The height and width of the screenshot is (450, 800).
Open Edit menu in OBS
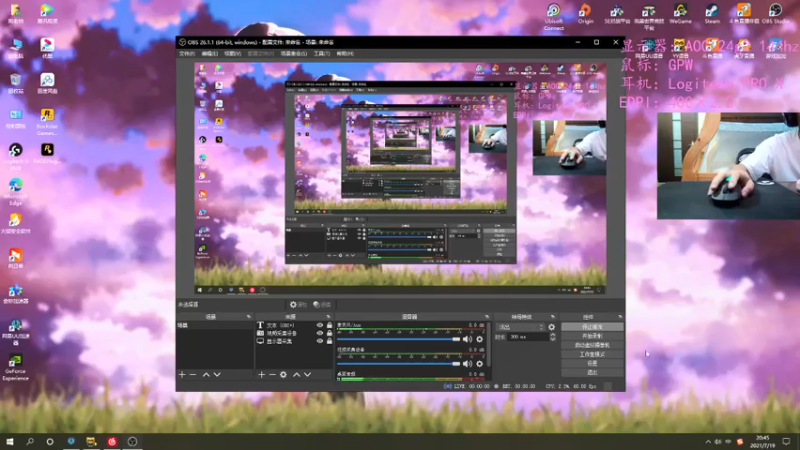pyautogui.click(x=209, y=54)
